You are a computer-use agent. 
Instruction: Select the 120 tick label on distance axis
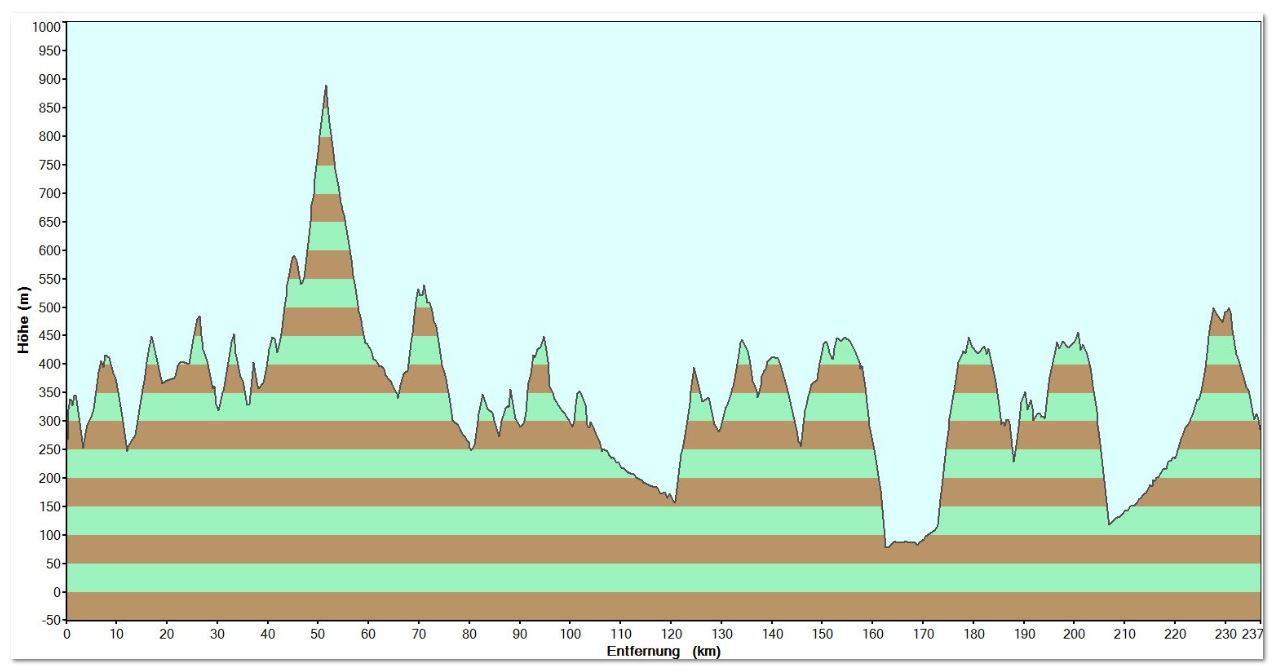click(x=670, y=633)
